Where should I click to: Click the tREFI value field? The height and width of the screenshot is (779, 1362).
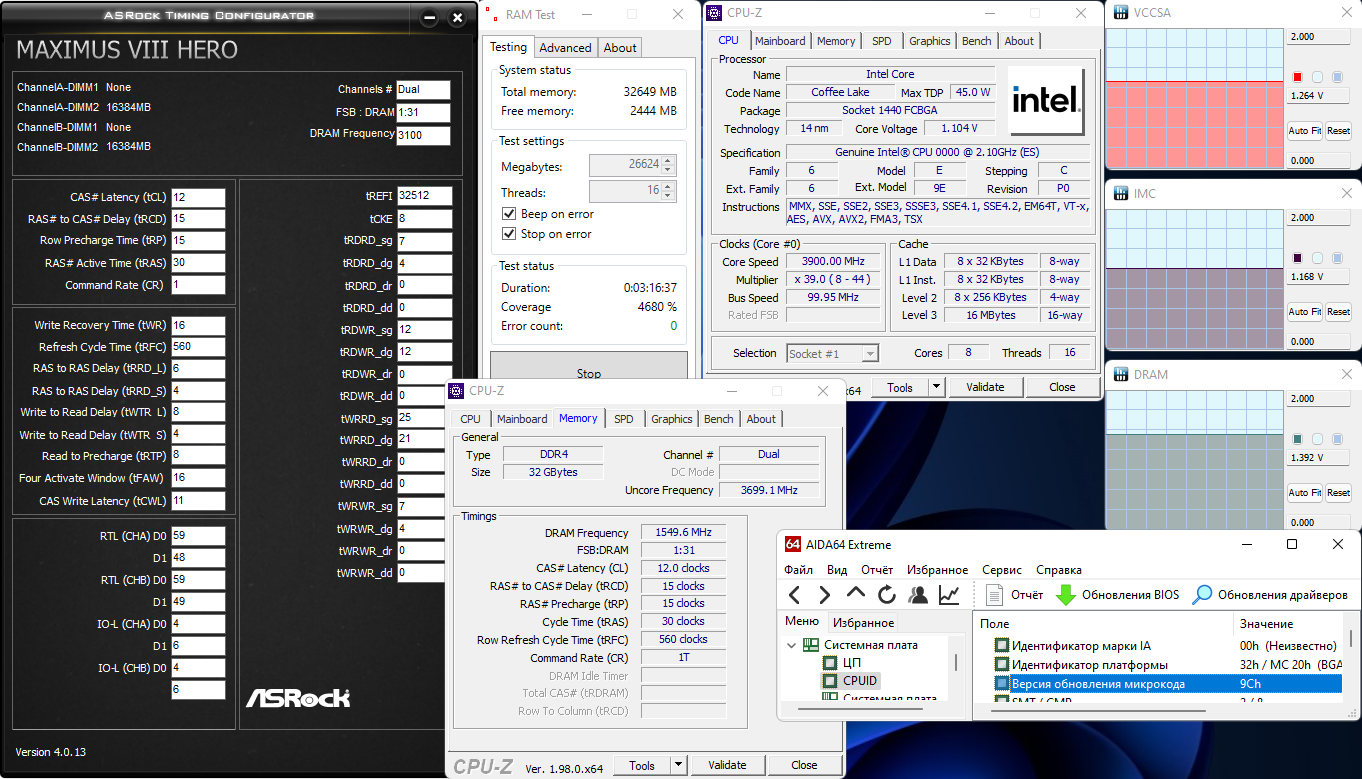pos(423,196)
